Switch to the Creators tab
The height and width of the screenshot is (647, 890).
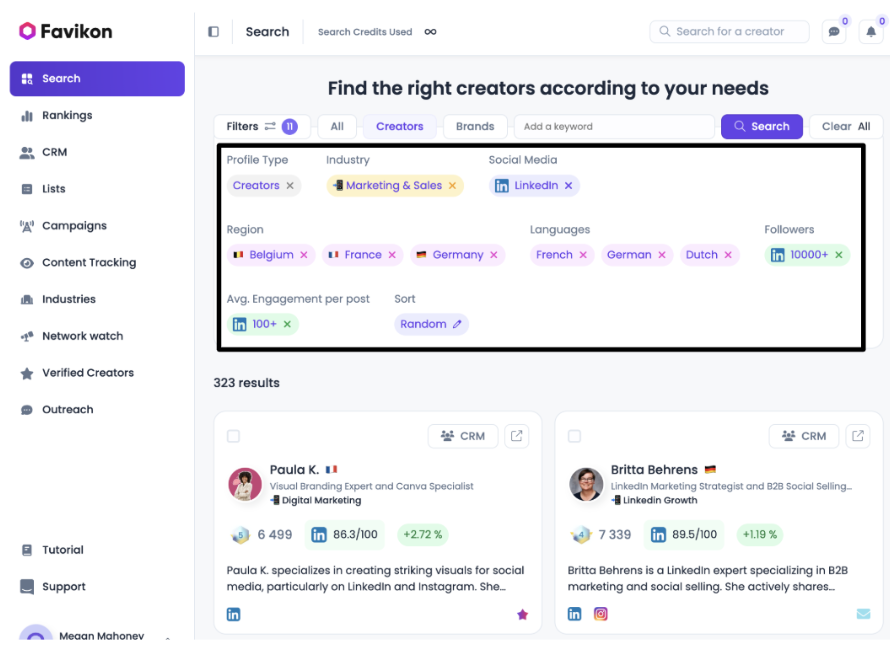pyautogui.click(x=400, y=127)
